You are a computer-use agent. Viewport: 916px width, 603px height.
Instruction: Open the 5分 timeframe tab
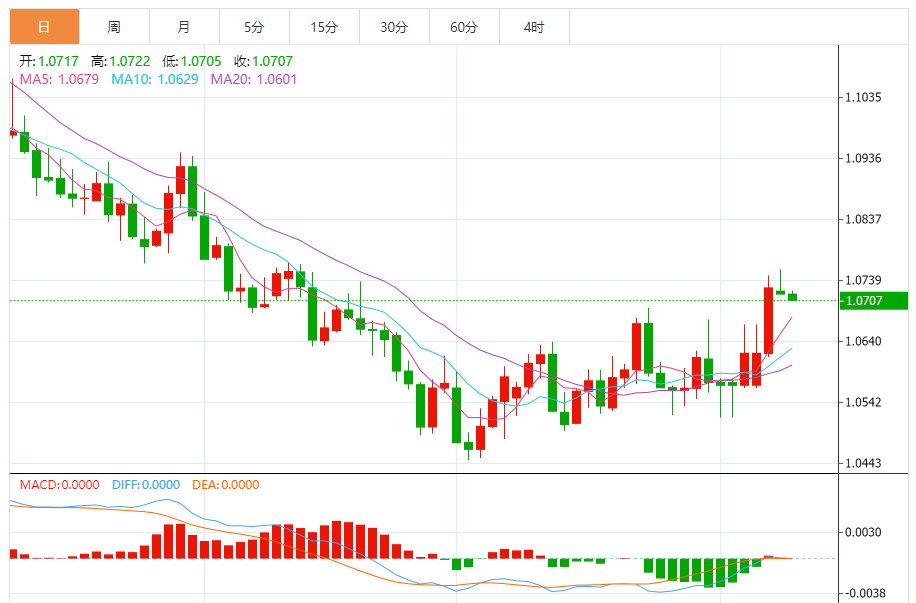click(255, 27)
